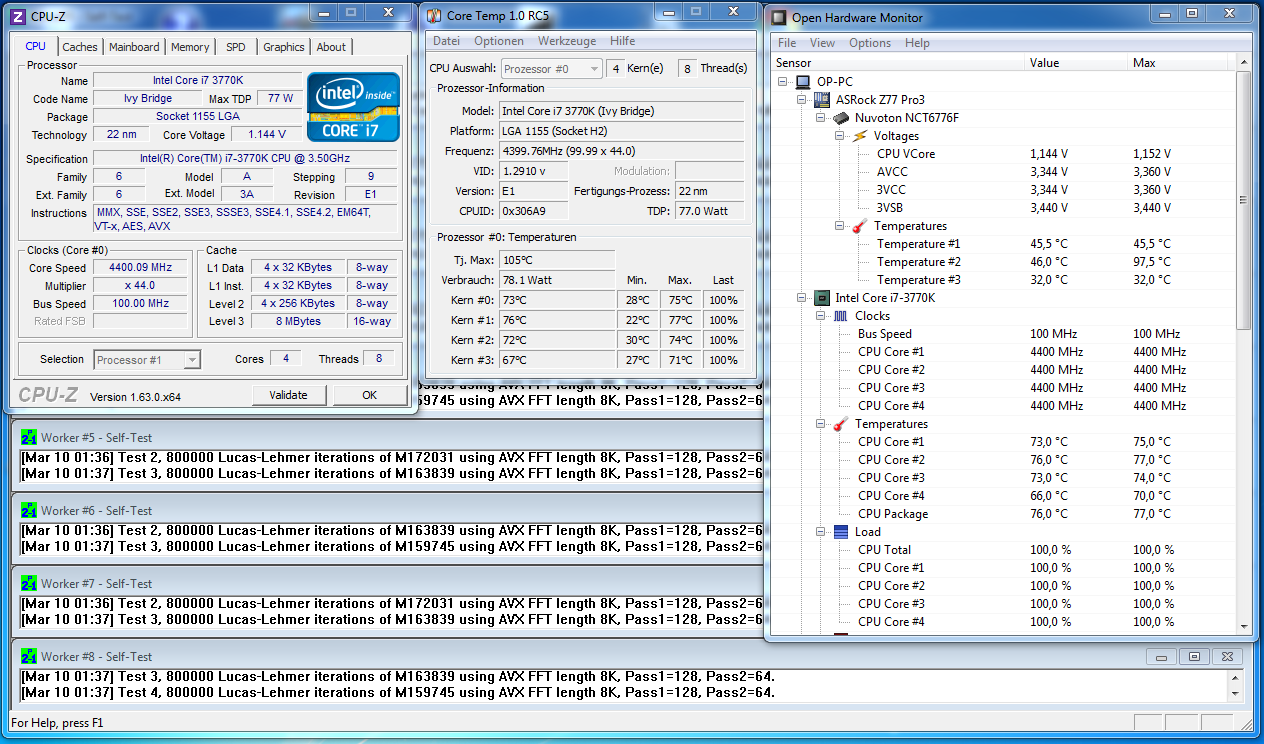
Task: Select the CPU Package temperature row
Action: tap(1004, 514)
